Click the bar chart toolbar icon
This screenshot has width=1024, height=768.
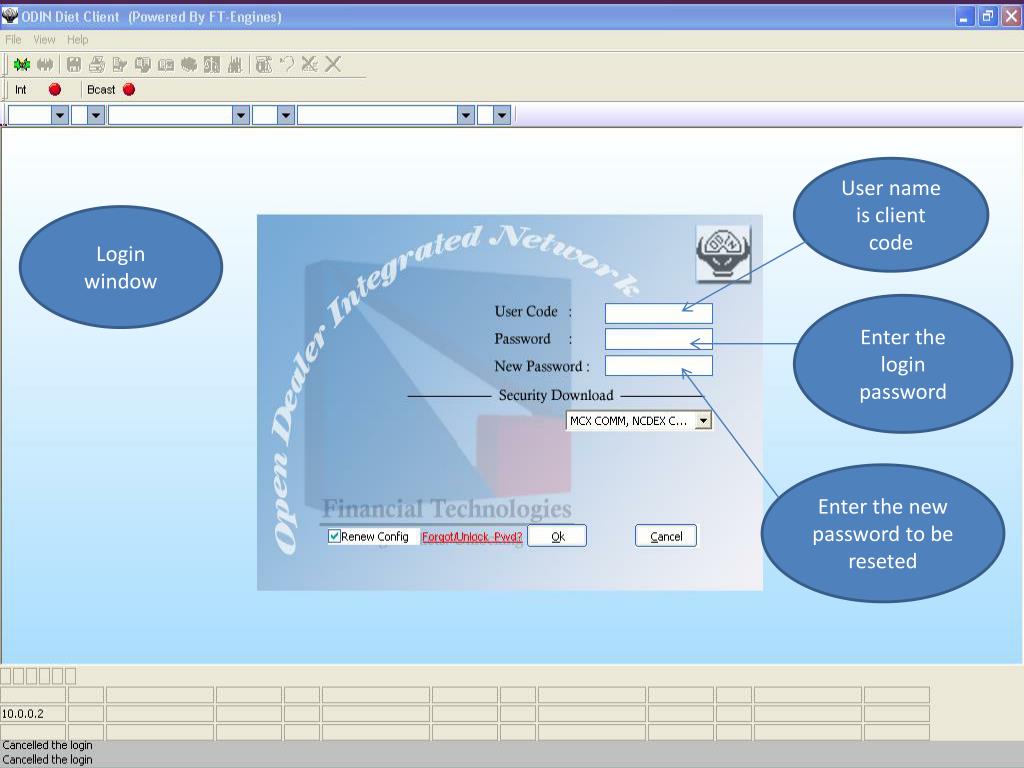[x=235, y=64]
